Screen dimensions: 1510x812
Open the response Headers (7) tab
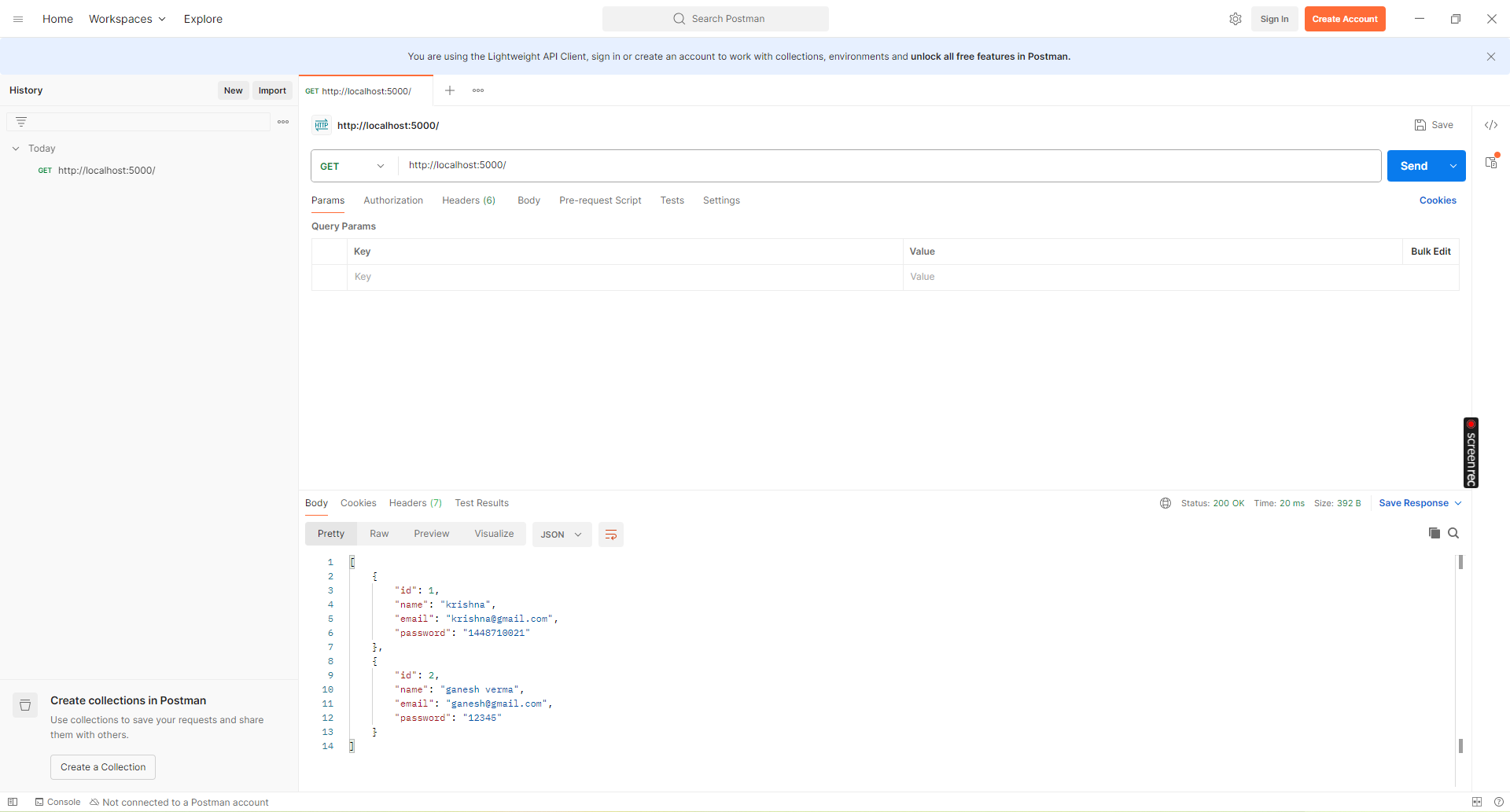tap(415, 503)
